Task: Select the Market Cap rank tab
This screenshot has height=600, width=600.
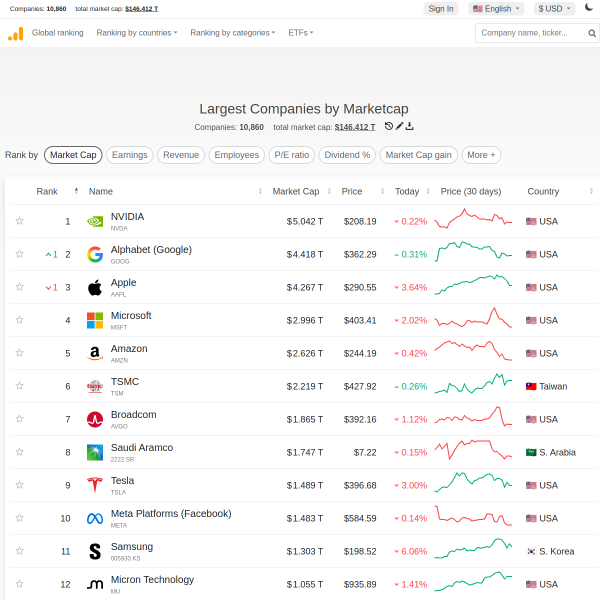Action: coord(73,155)
